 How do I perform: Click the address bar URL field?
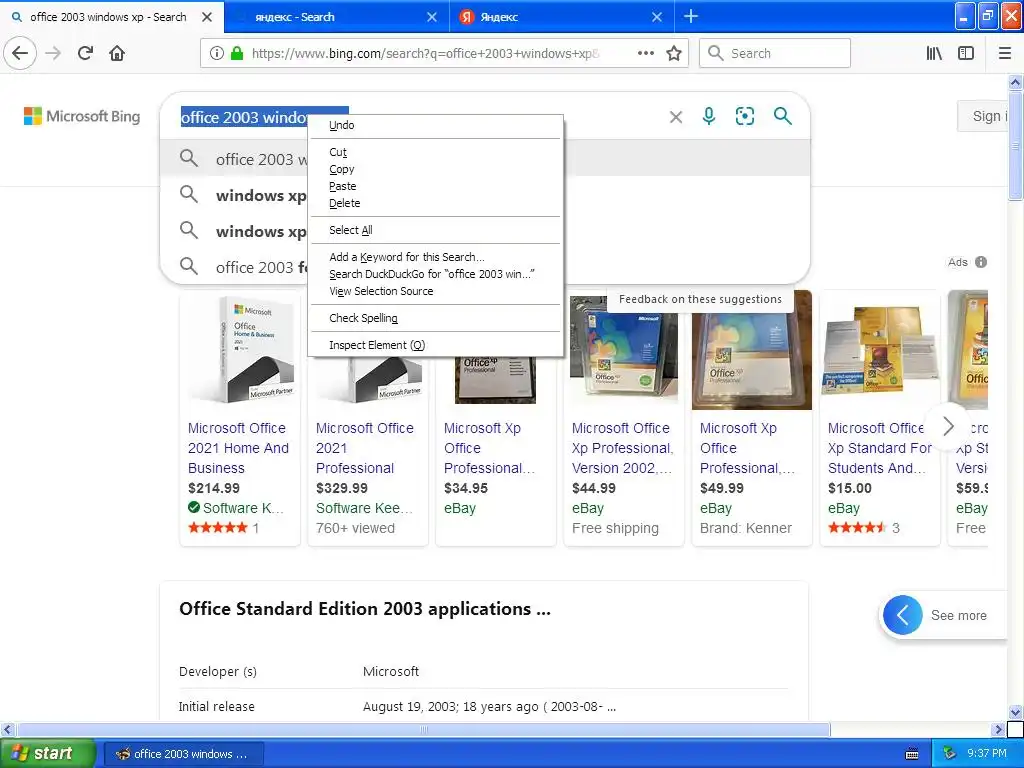(426, 54)
